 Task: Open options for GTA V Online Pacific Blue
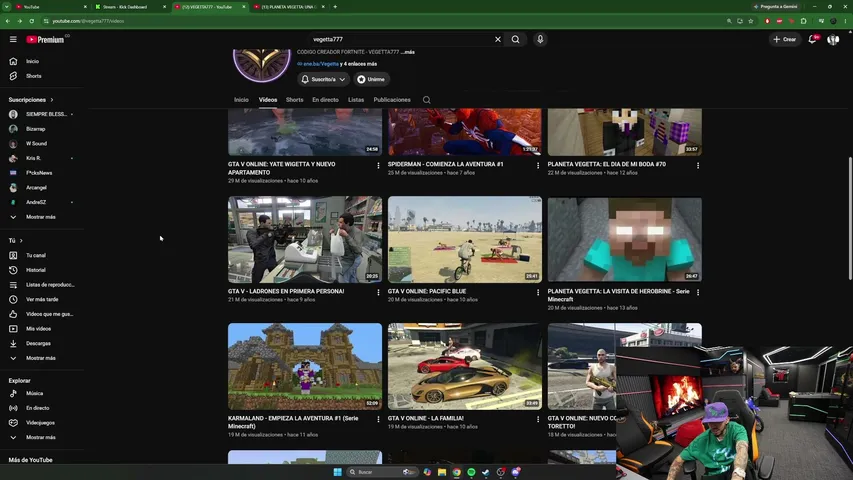point(538,292)
